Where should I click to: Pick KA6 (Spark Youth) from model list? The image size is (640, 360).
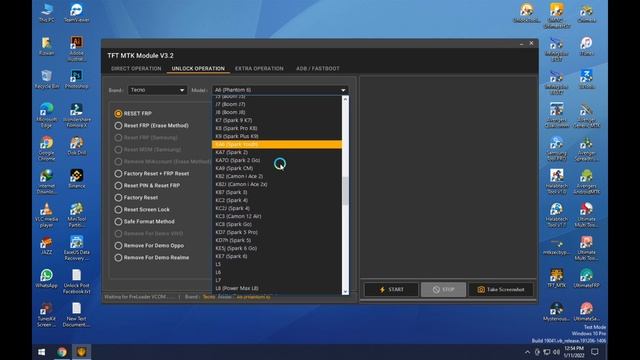(x=277, y=144)
